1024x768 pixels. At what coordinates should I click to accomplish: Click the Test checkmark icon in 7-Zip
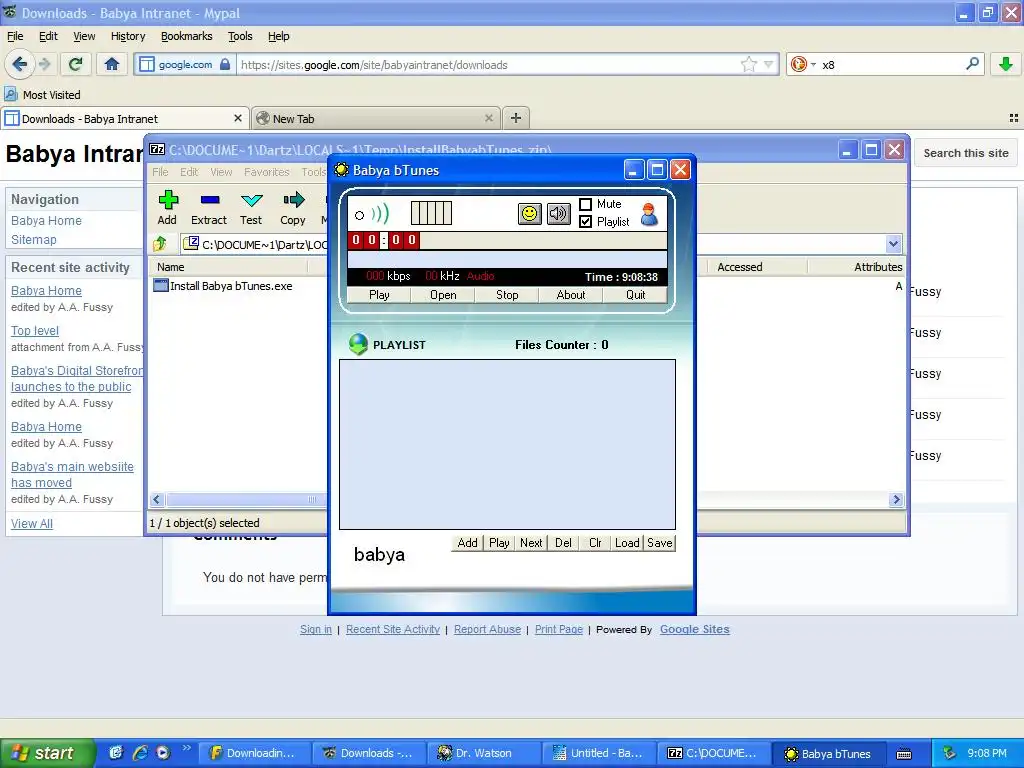tap(251, 200)
